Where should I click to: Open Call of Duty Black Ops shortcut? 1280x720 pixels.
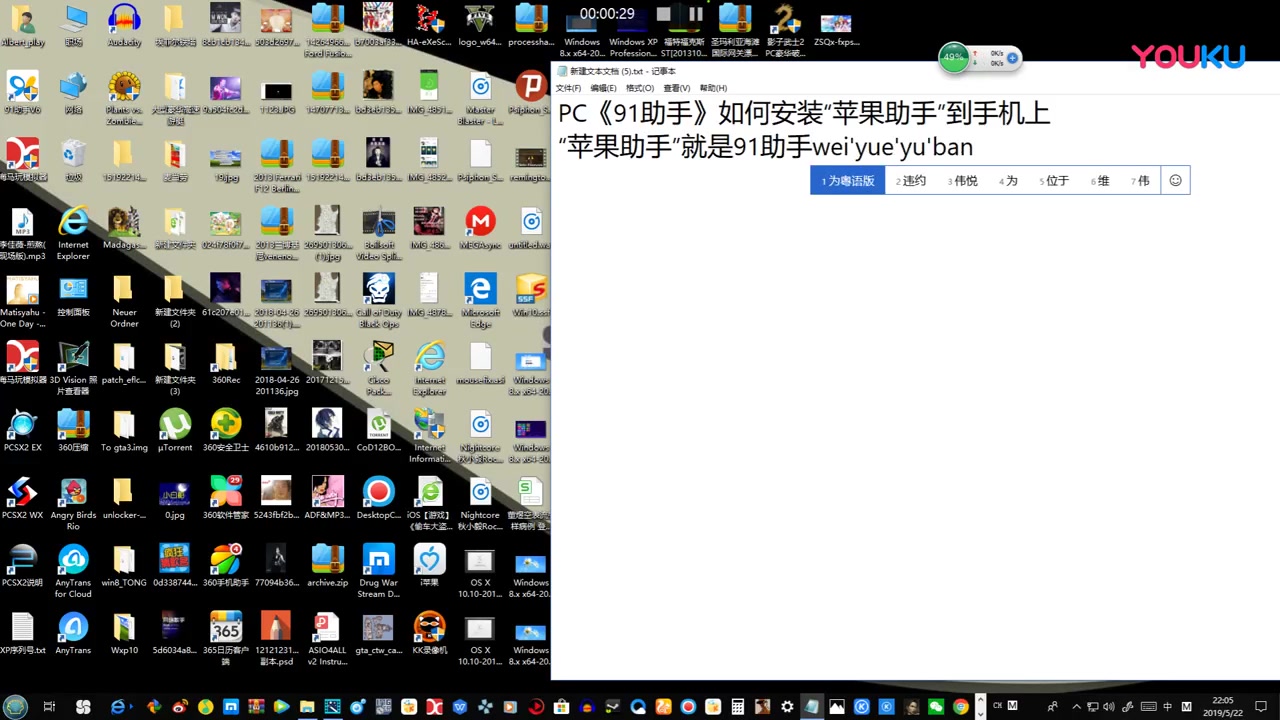(x=378, y=301)
